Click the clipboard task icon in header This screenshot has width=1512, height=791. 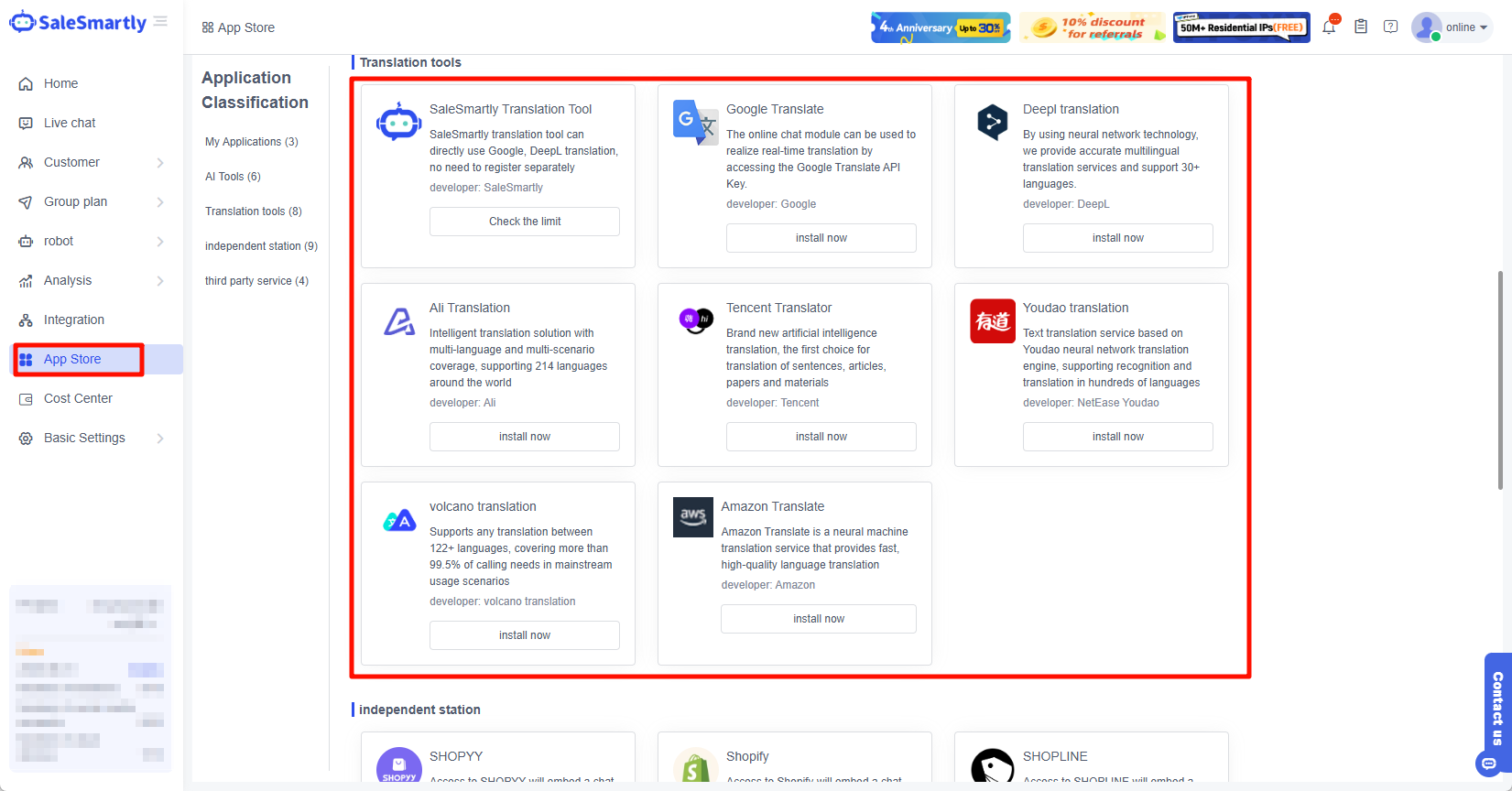1361,27
